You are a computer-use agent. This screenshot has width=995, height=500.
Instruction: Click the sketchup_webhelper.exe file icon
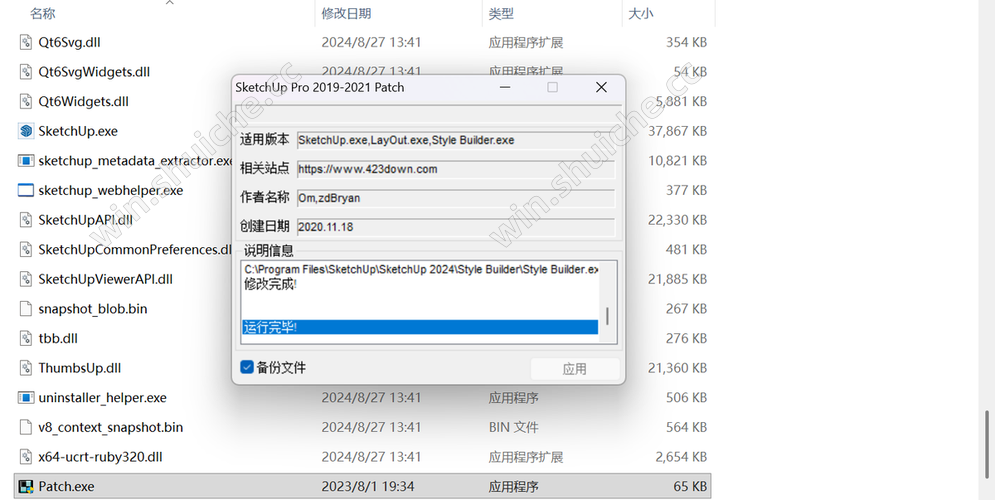pos(26,190)
